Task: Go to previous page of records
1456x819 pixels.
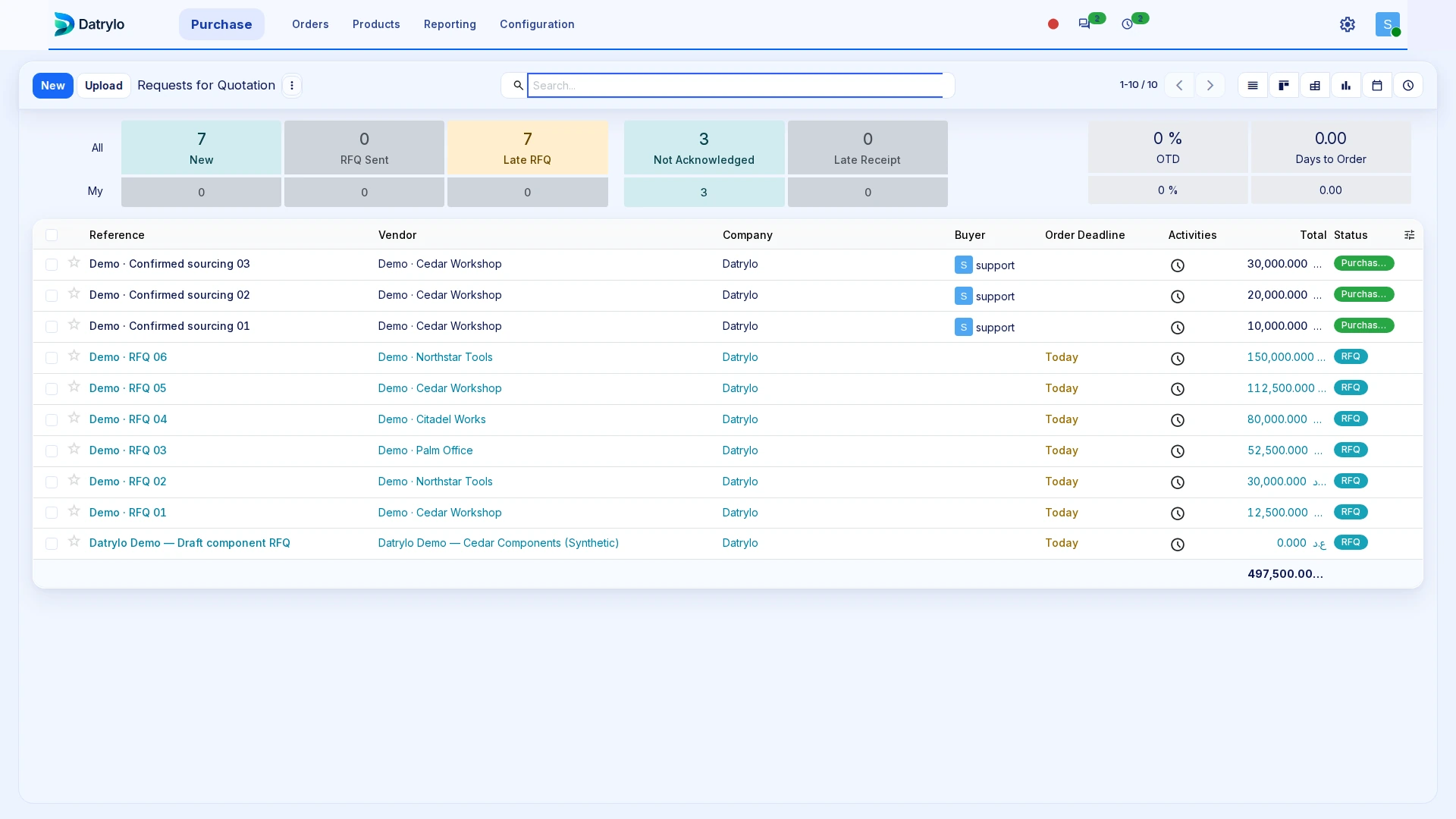Action: pos(1179,86)
